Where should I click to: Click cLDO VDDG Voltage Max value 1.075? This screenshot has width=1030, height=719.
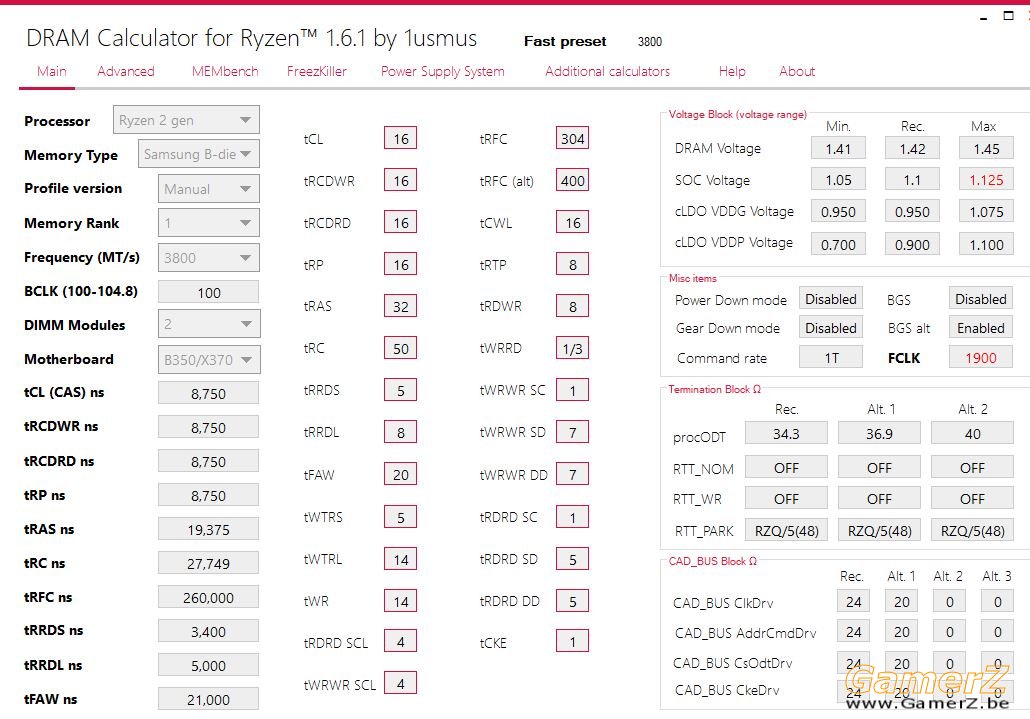tap(986, 211)
